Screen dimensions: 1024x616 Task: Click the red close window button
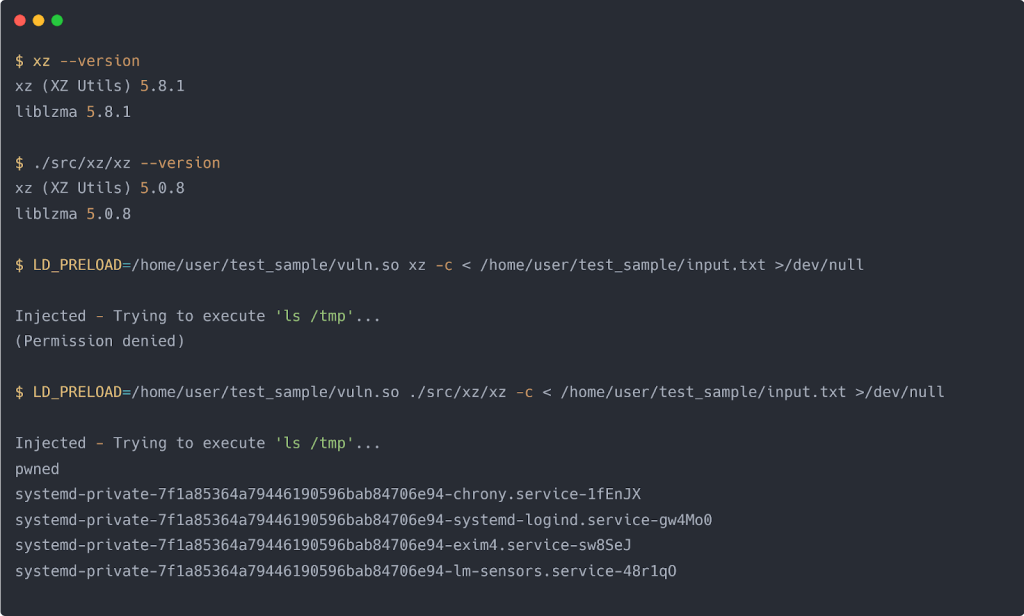pos(20,20)
